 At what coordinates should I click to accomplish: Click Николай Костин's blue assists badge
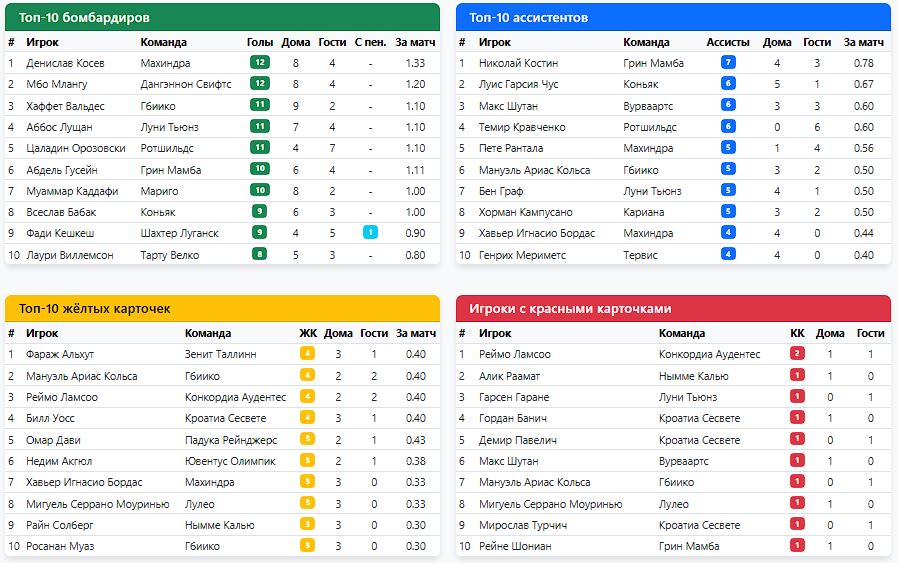tap(728, 63)
